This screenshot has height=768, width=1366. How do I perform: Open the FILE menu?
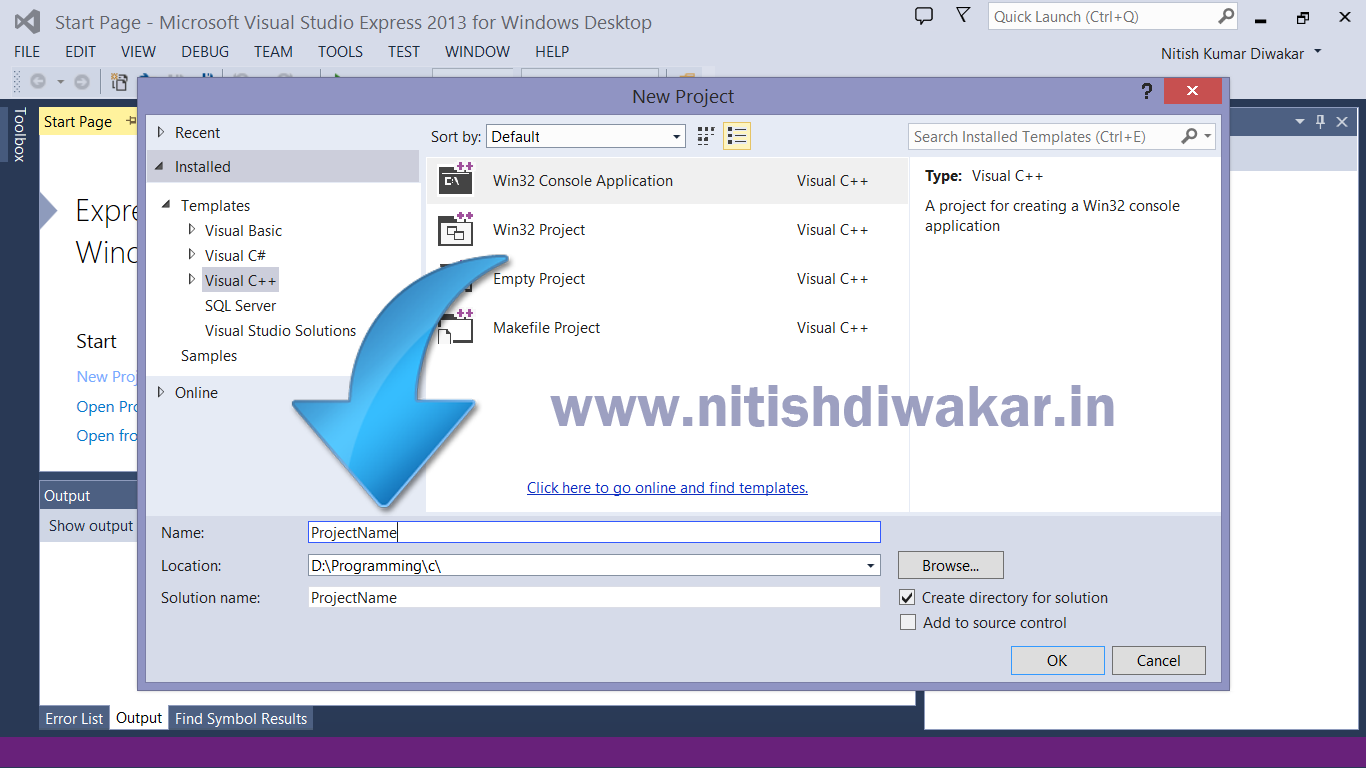pos(27,52)
